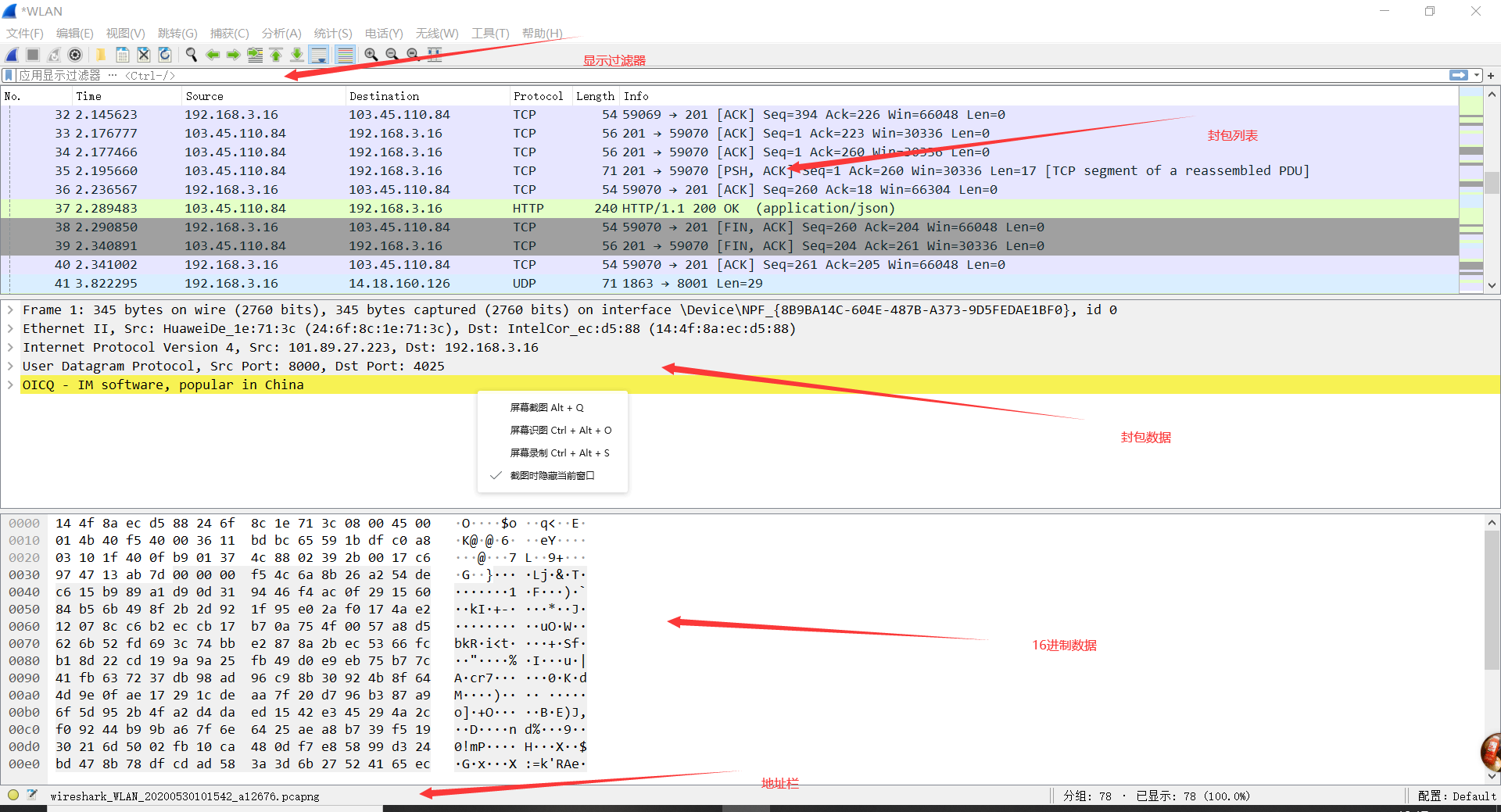Zoom out the packet text
The image size is (1501, 812).
click(392, 55)
